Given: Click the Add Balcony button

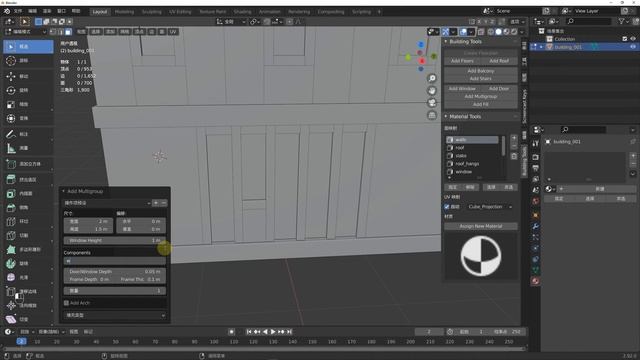Looking at the screenshot, I should pos(481,71).
